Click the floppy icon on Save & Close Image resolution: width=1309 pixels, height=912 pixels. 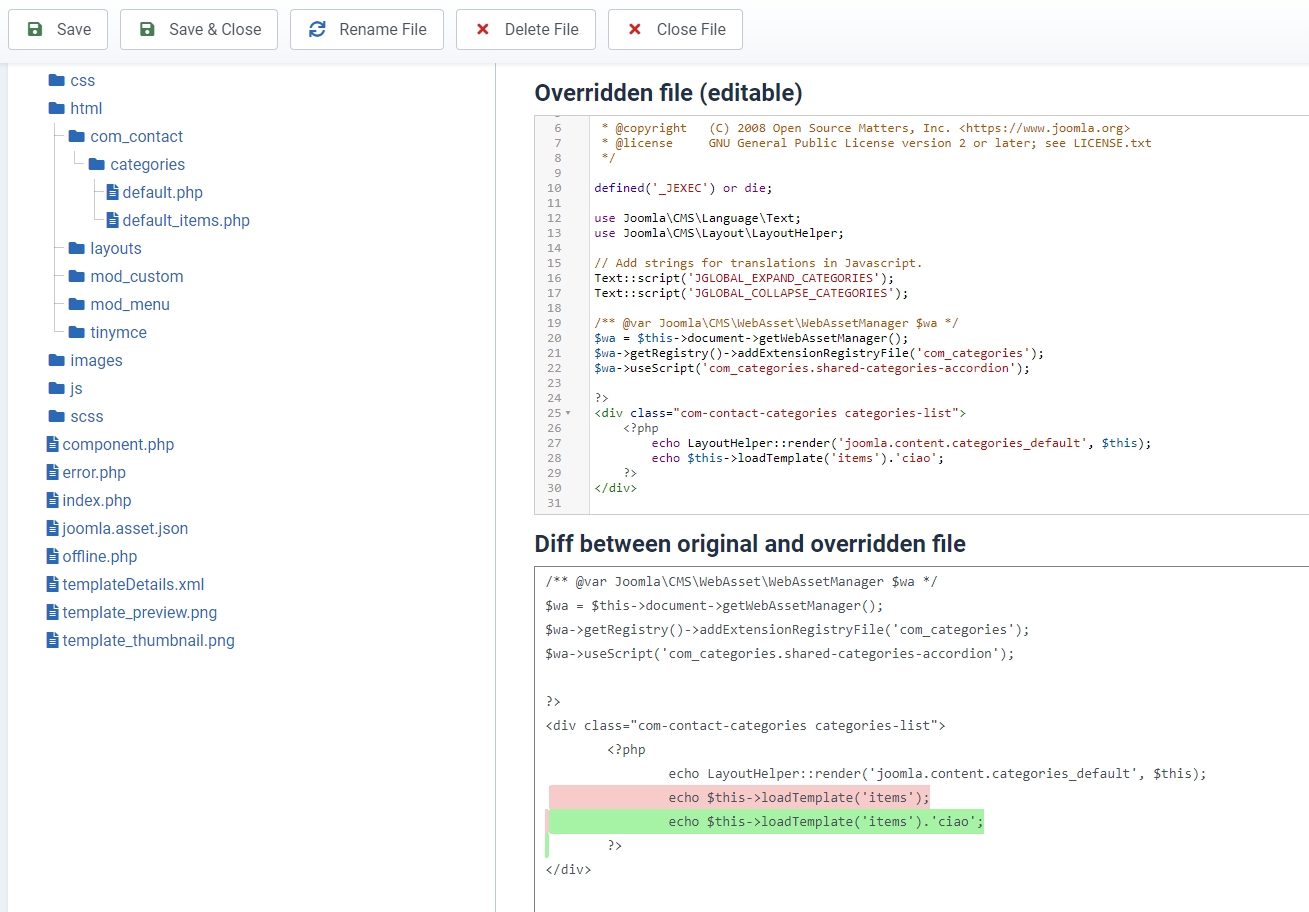pos(147,30)
